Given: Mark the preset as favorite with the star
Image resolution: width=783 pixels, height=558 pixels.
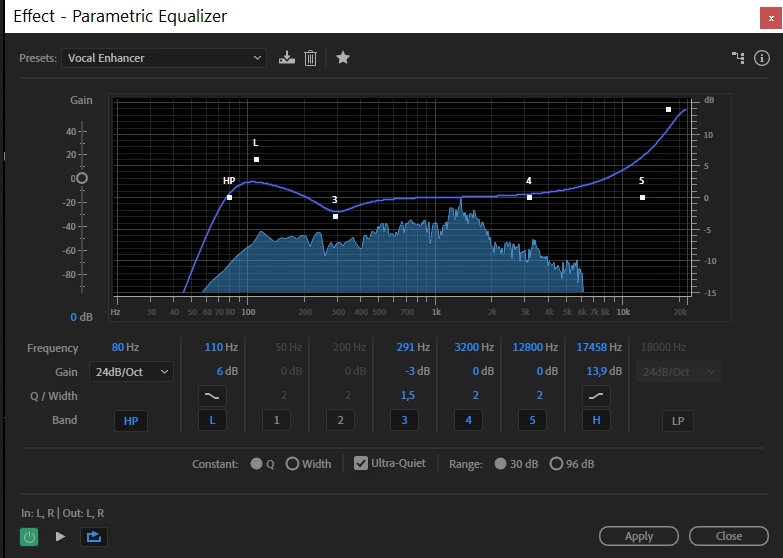Looking at the screenshot, I should point(343,58).
